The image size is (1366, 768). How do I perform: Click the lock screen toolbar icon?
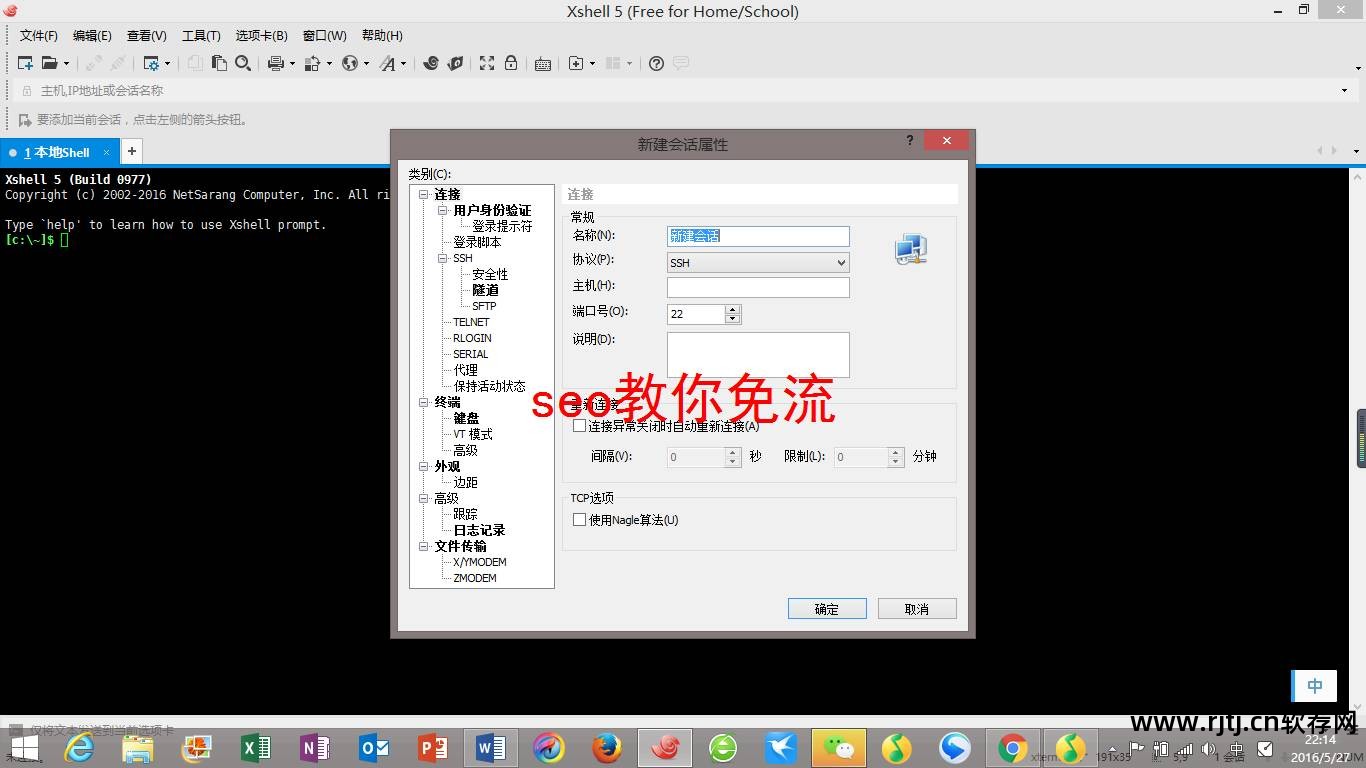(x=511, y=63)
